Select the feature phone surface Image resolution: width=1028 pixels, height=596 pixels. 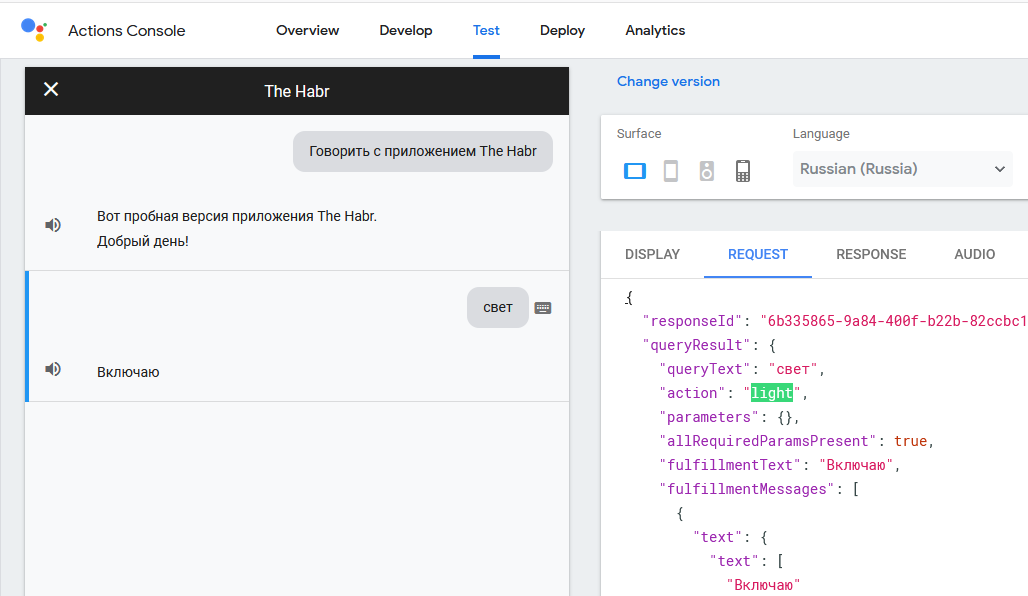point(743,171)
